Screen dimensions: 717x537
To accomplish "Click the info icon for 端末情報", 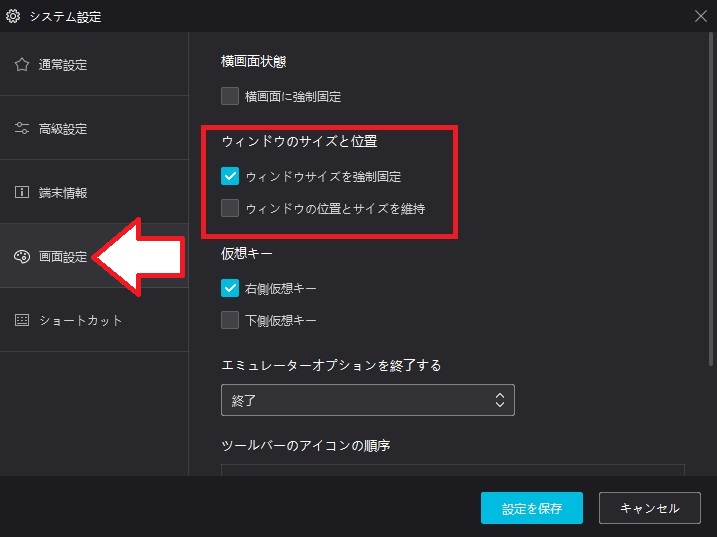I will tap(21, 192).
